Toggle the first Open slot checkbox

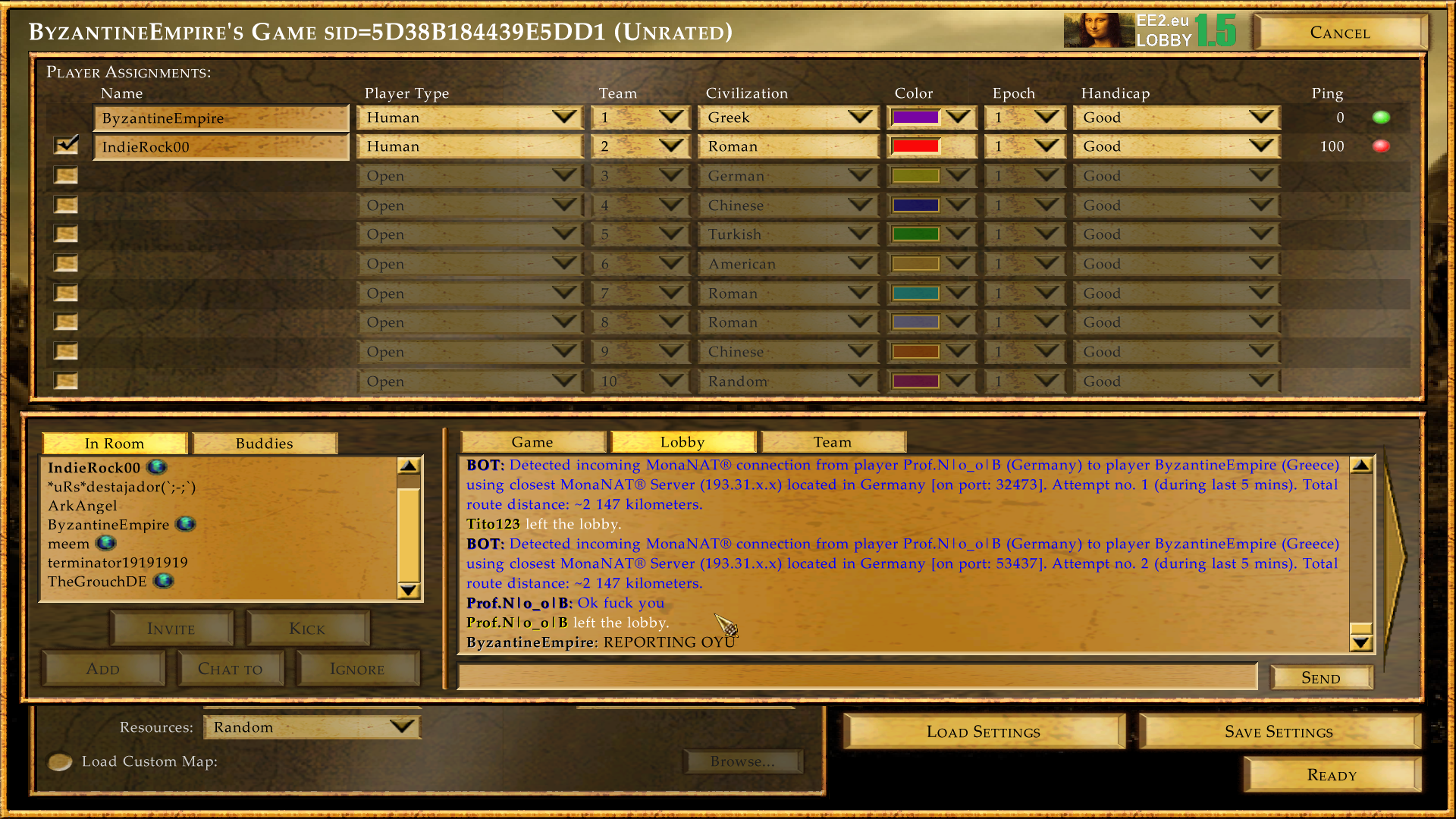coord(66,176)
